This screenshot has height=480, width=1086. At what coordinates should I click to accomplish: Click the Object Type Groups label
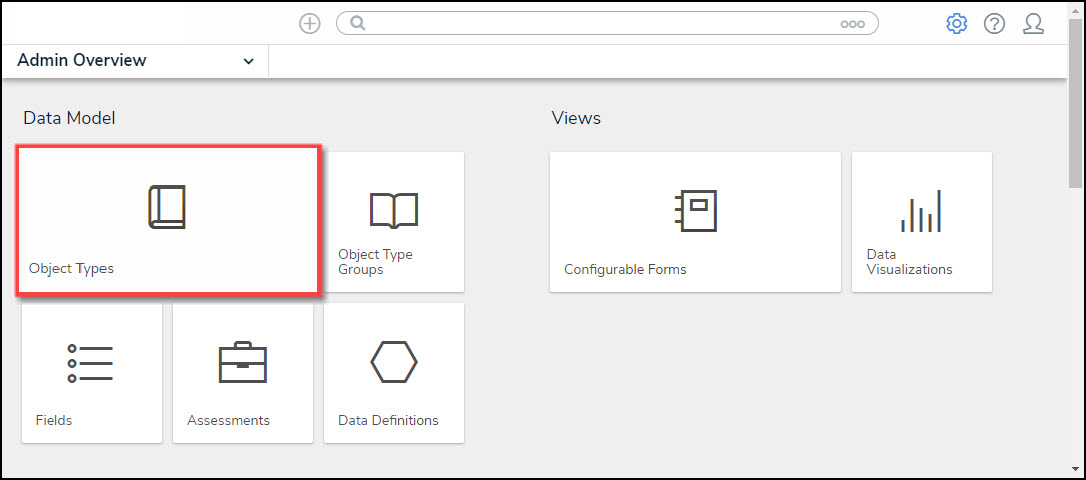[x=375, y=262]
